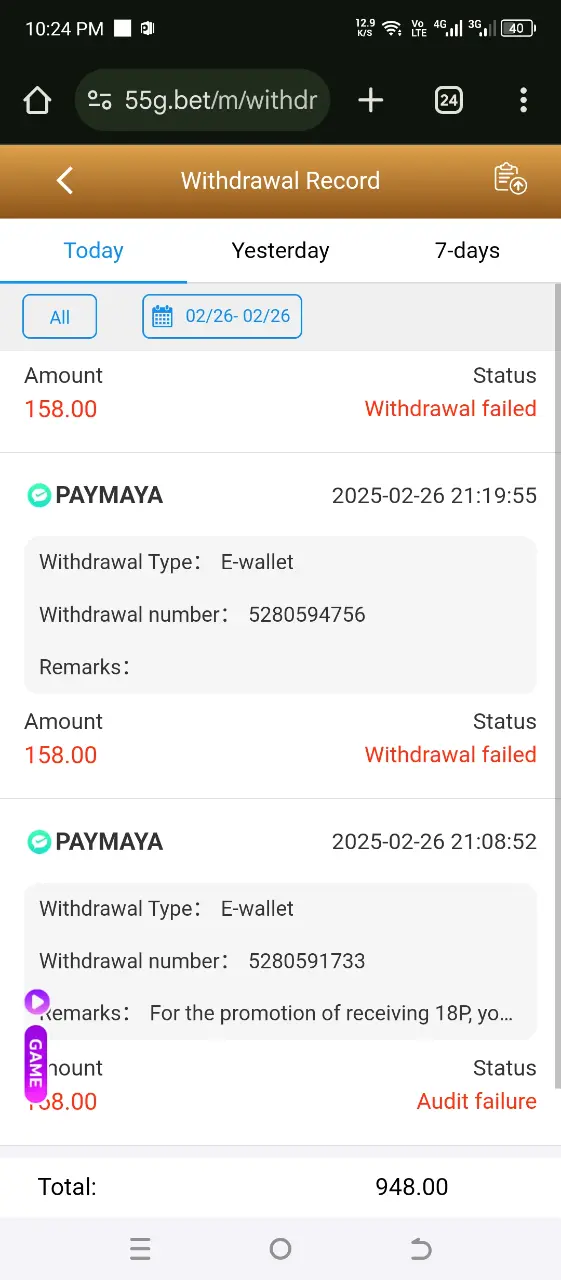Tap the browser home icon

coord(37,100)
